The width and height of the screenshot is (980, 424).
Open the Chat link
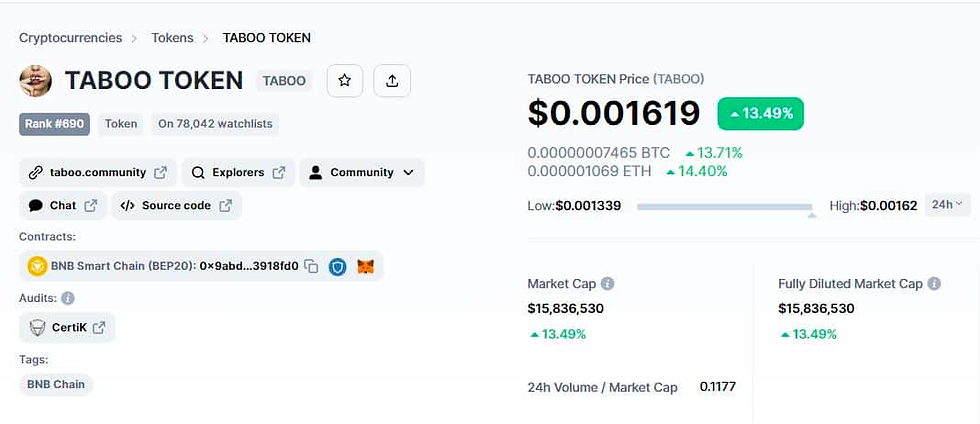tap(63, 206)
